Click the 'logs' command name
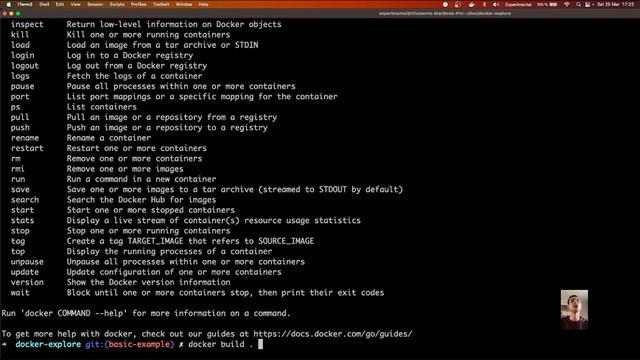640x360 pixels. point(20,76)
